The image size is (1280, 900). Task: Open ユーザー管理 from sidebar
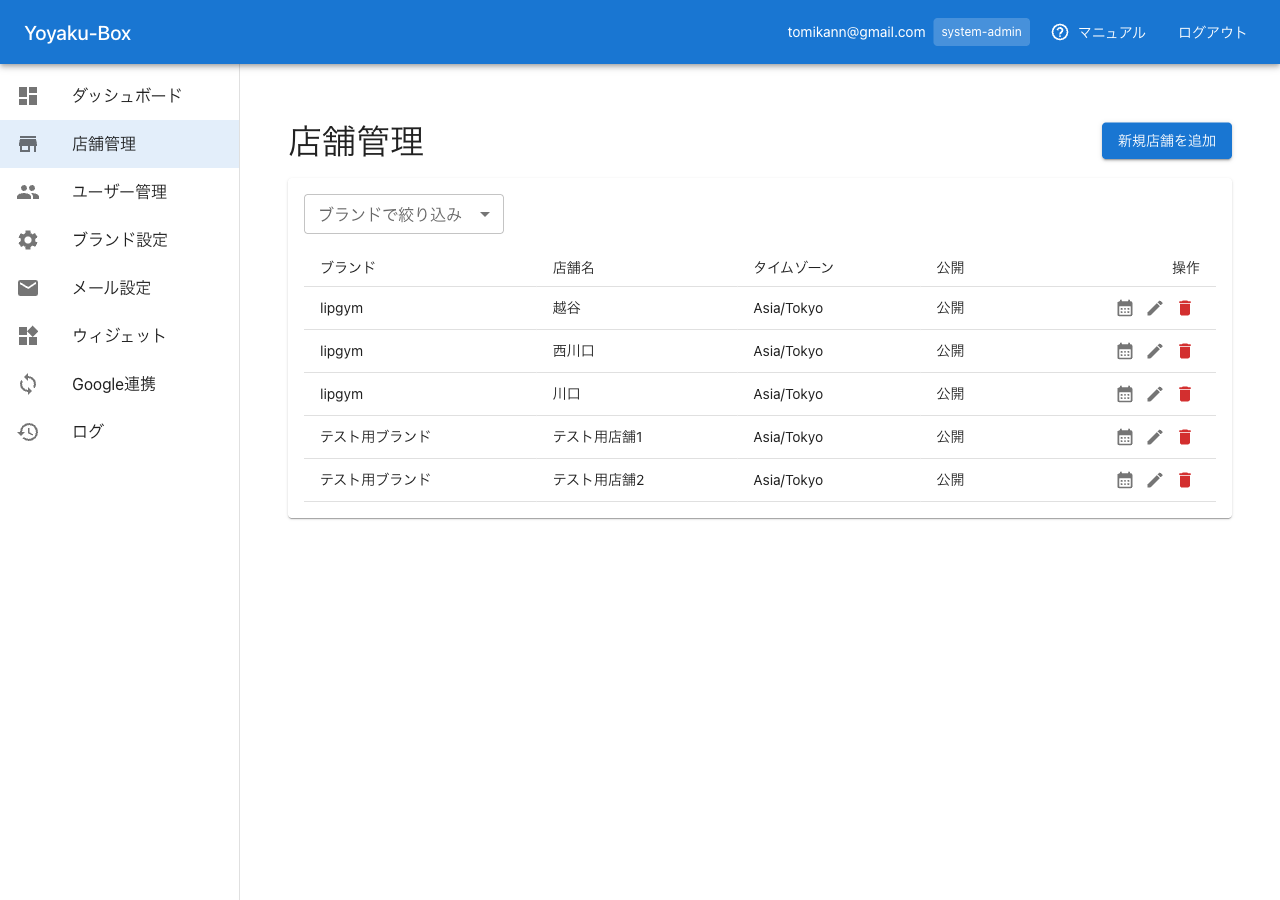120,192
